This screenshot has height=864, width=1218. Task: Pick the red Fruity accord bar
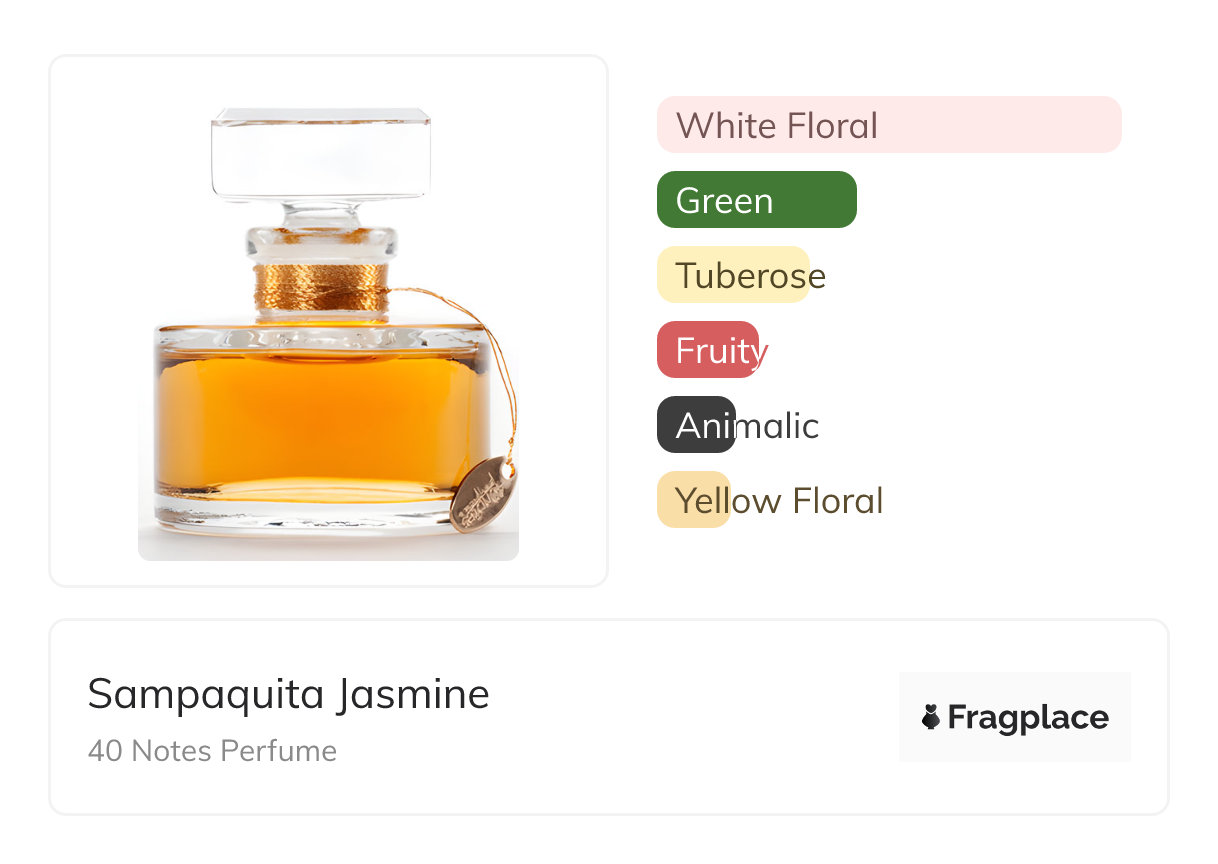tap(708, 350)
